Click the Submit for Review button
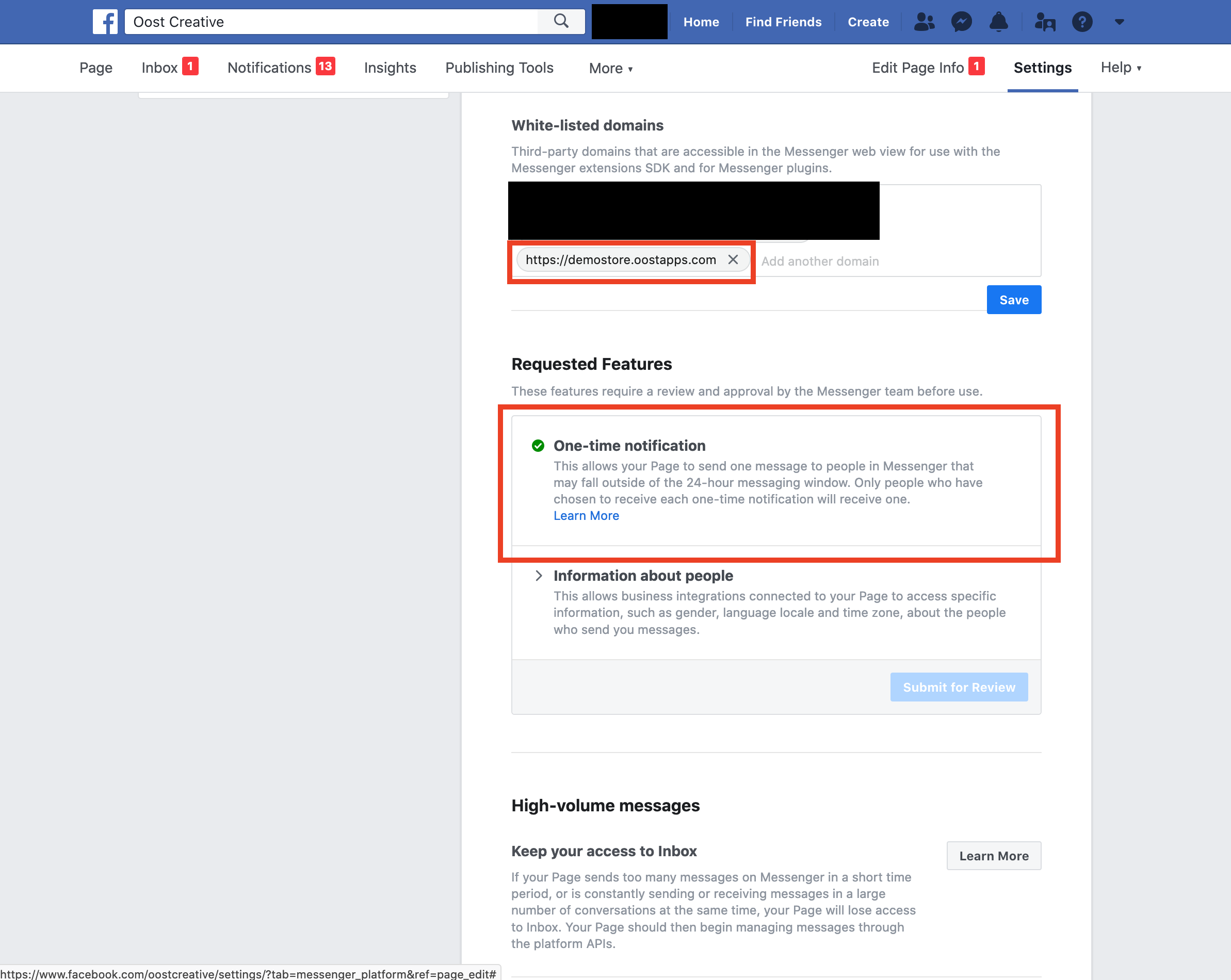The image size is (1231, 980). pos(958,686)
